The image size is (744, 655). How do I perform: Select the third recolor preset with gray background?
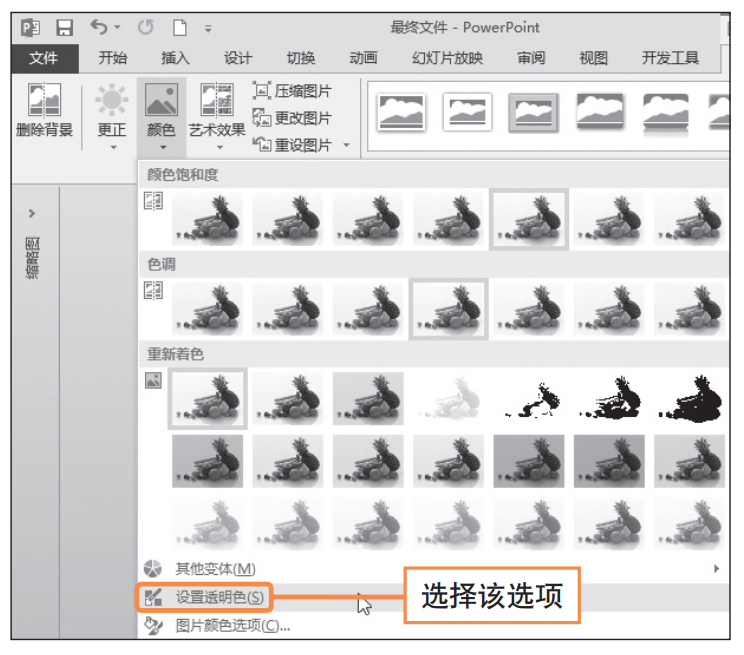(x=368, y=399)
